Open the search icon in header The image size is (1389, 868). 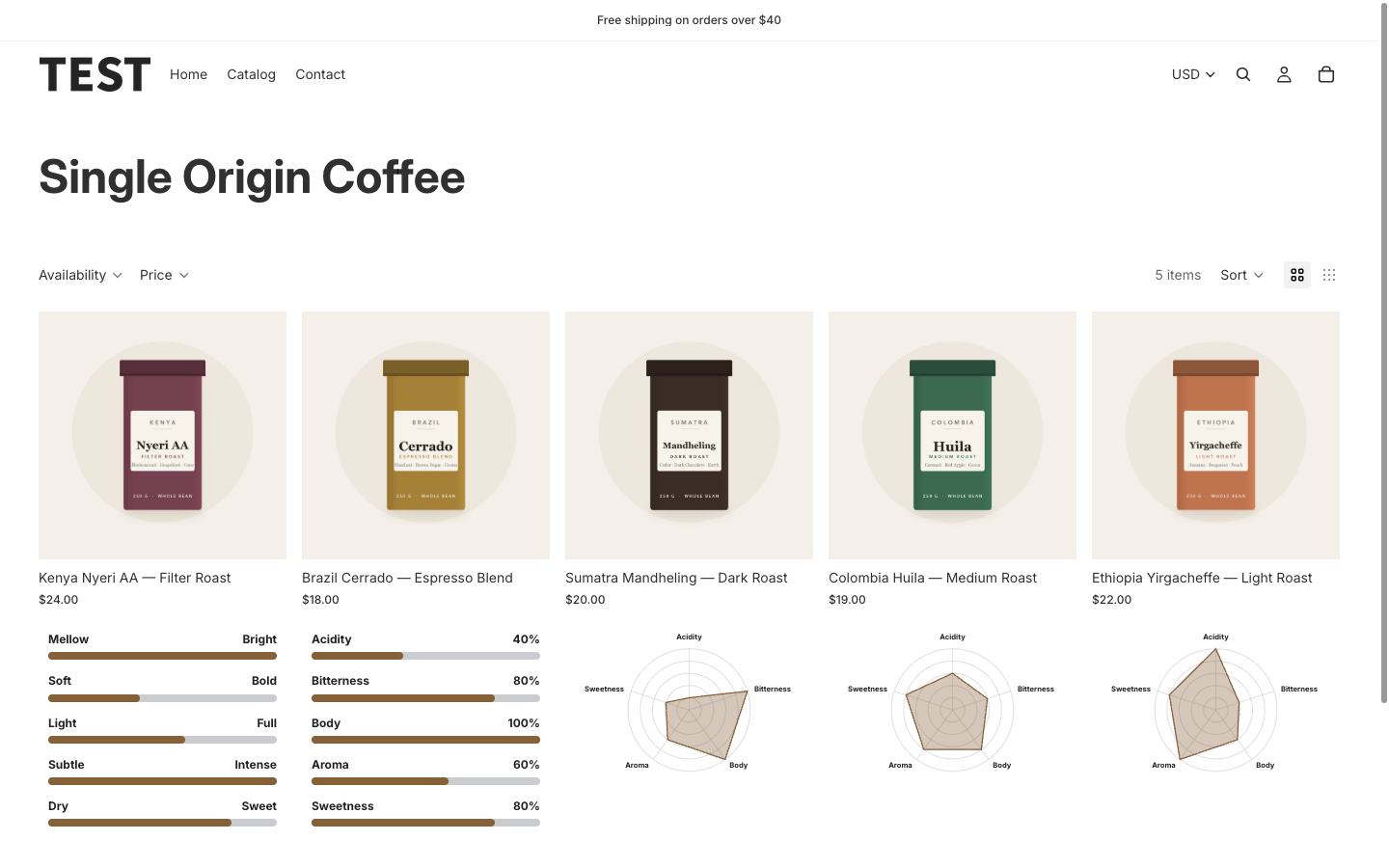1243,74
